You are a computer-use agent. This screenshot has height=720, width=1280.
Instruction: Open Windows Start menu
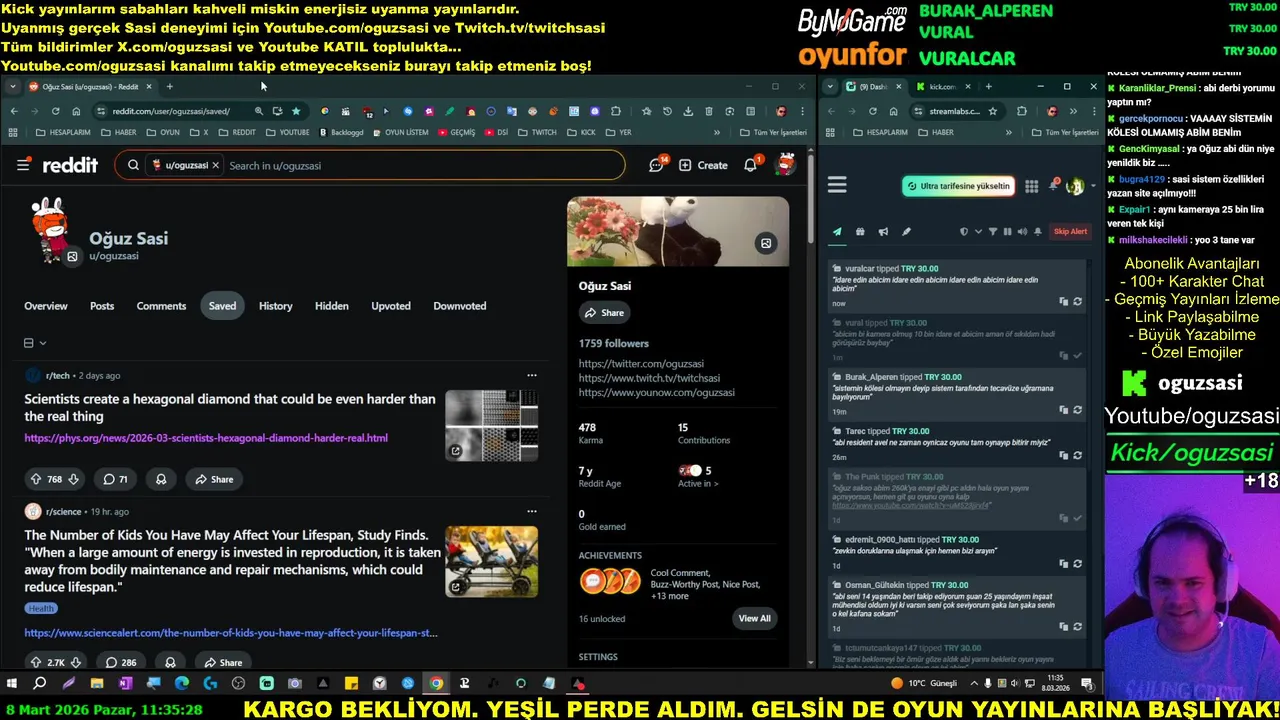12,684
